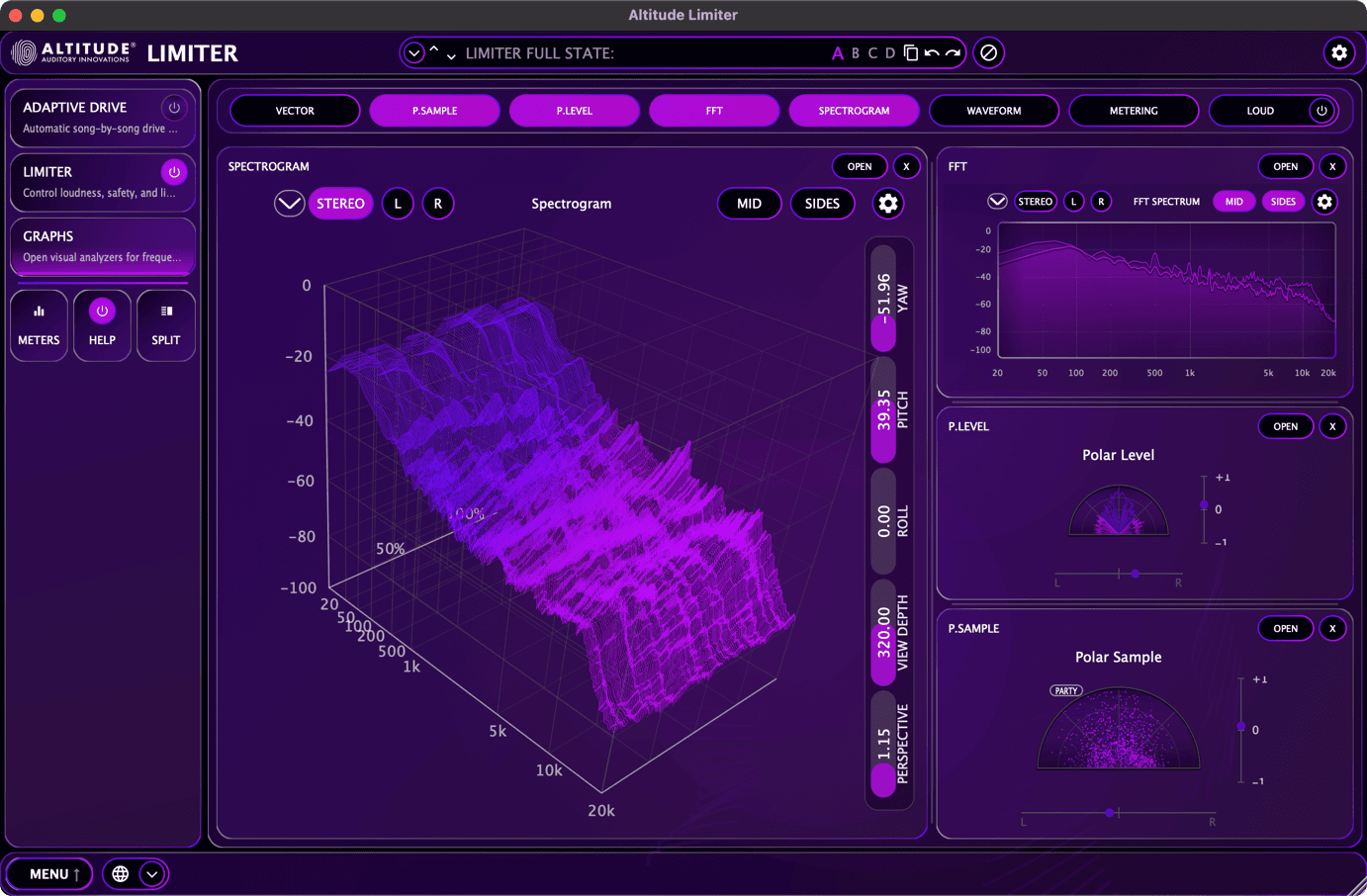Toggle STEREO in FFT panel
The image size is (1367, 896).
[x=1036, y=202]
